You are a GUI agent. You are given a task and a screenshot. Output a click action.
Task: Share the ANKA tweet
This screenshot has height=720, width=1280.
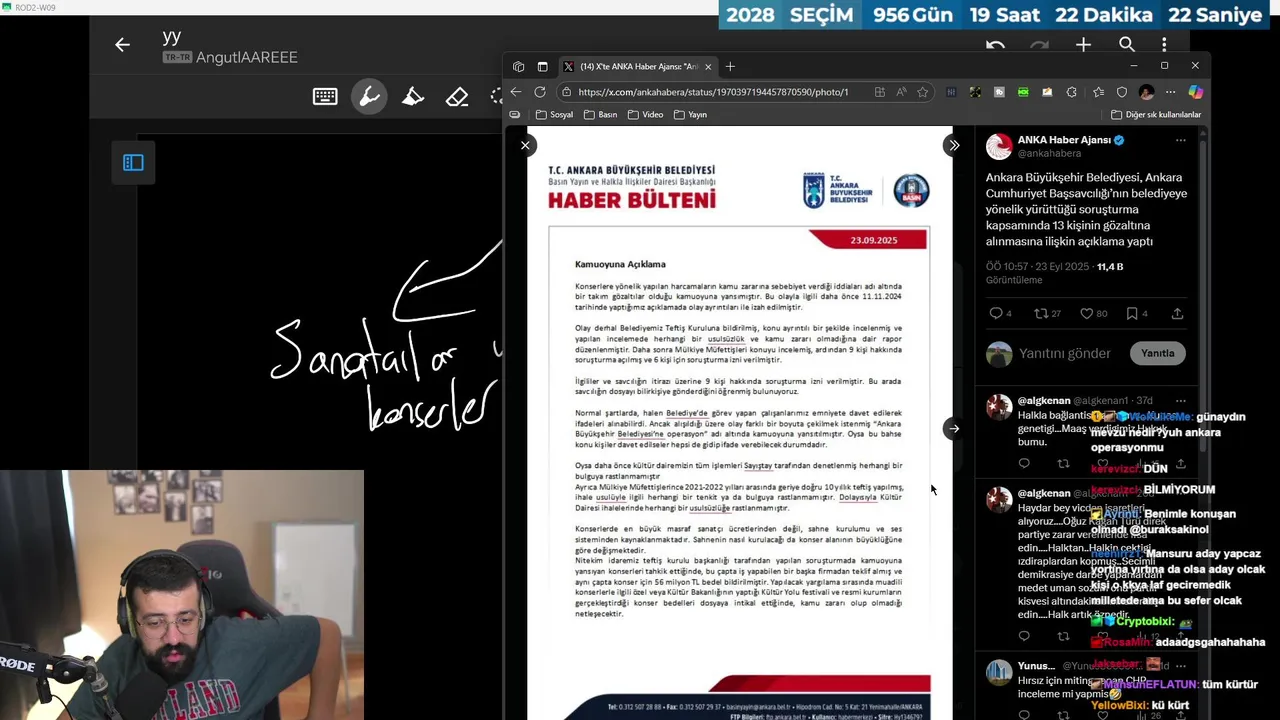1177,314
